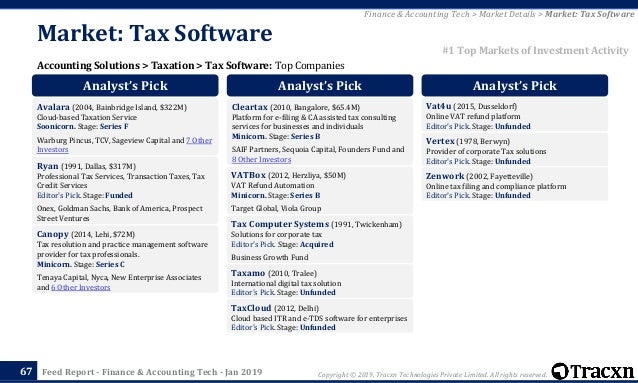The image size is (638, 383).
Task: Click the Taxamo company name
Action: pyautogui.click(x=248, y=273)
